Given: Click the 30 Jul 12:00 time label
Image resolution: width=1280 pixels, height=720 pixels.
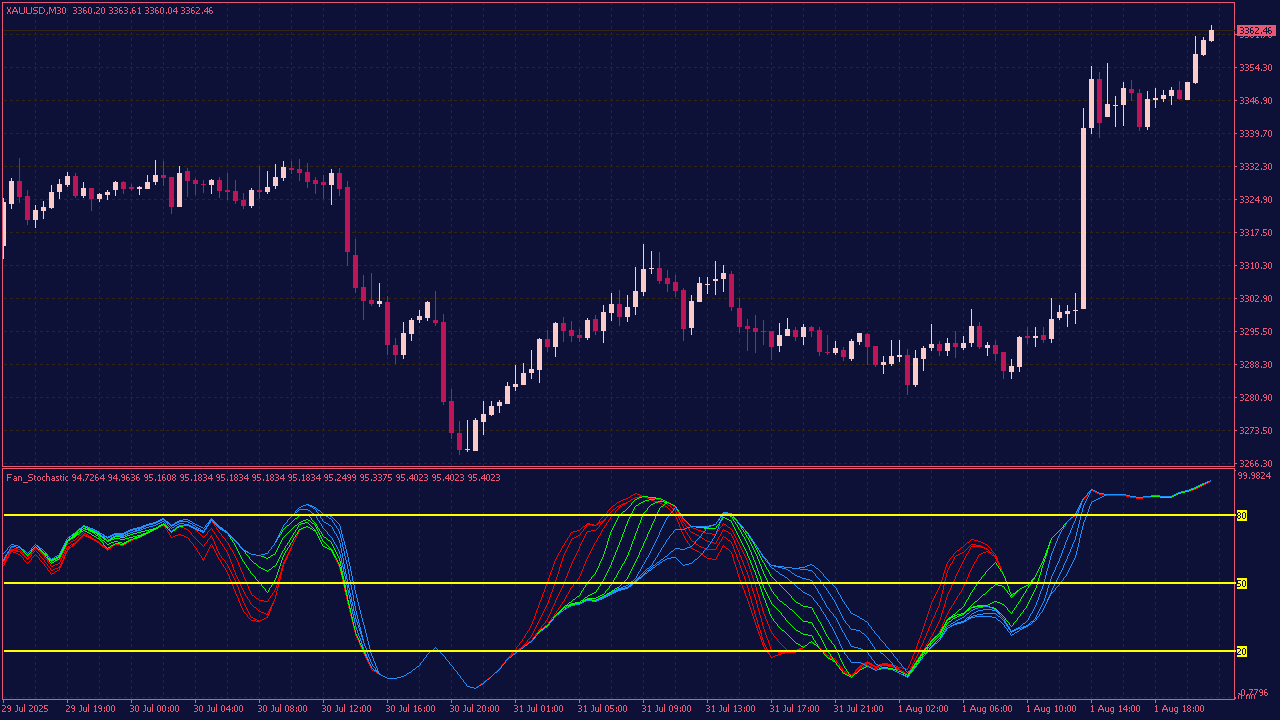Looking at the screenshot, I should pyautogui.click(x=347, y=708).
